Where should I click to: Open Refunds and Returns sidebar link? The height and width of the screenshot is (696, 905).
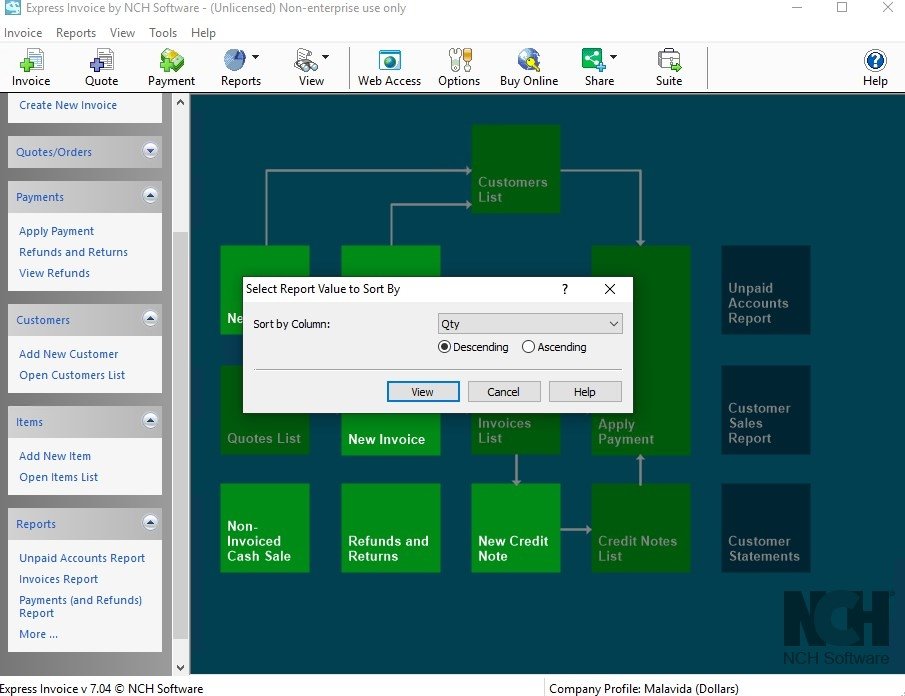click(x=73, y=252)
